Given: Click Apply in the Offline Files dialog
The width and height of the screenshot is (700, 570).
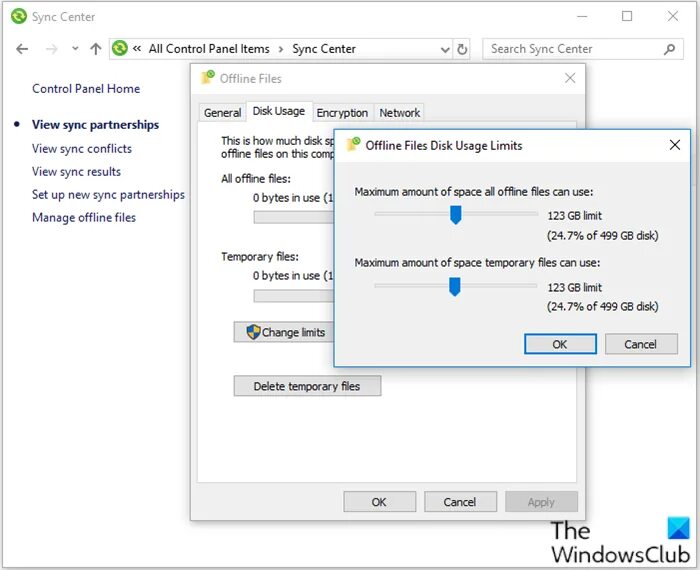Looking at the screenshot, I should click(541, 502).
